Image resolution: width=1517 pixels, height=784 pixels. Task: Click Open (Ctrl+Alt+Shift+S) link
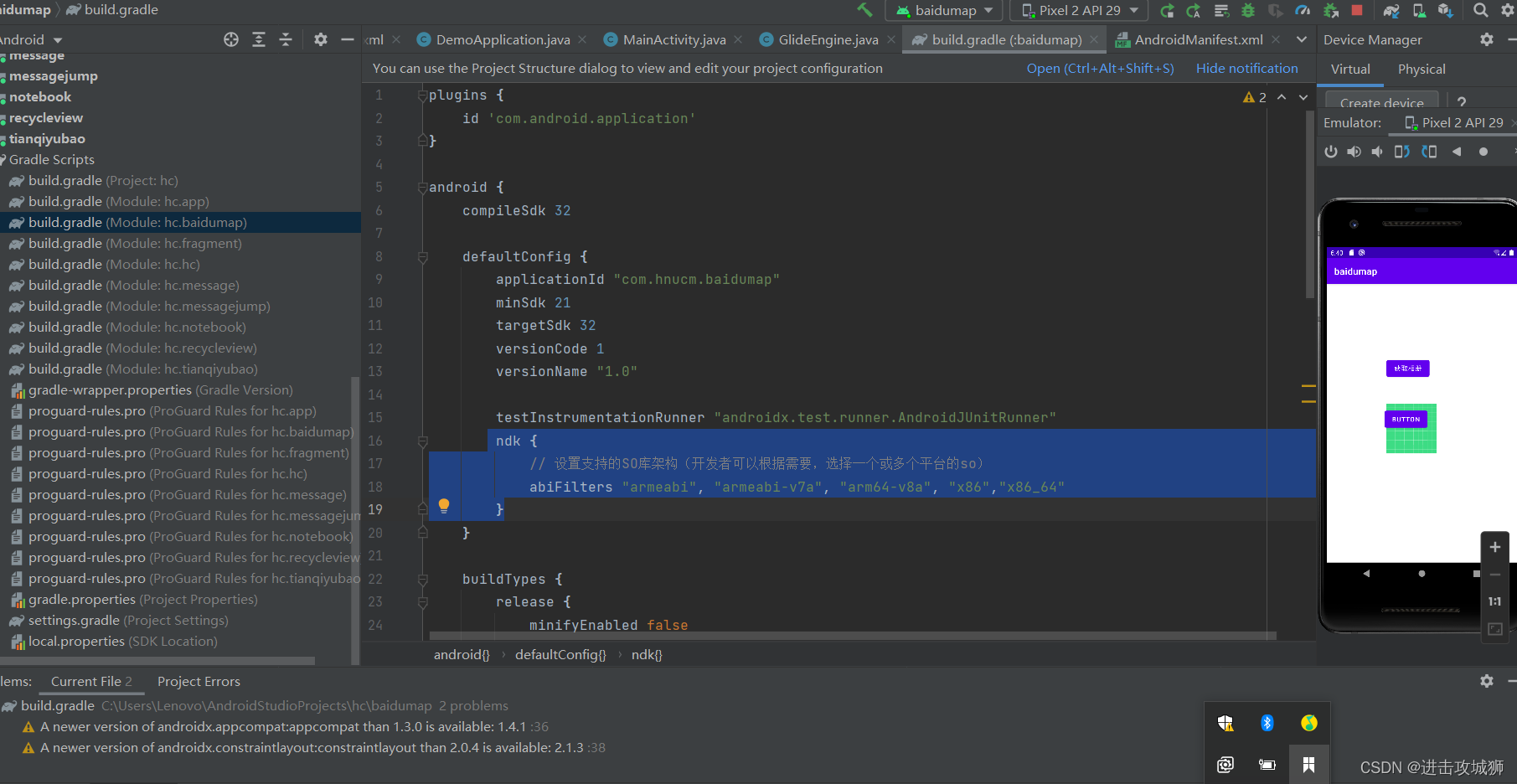click(x=1100, y=68)
